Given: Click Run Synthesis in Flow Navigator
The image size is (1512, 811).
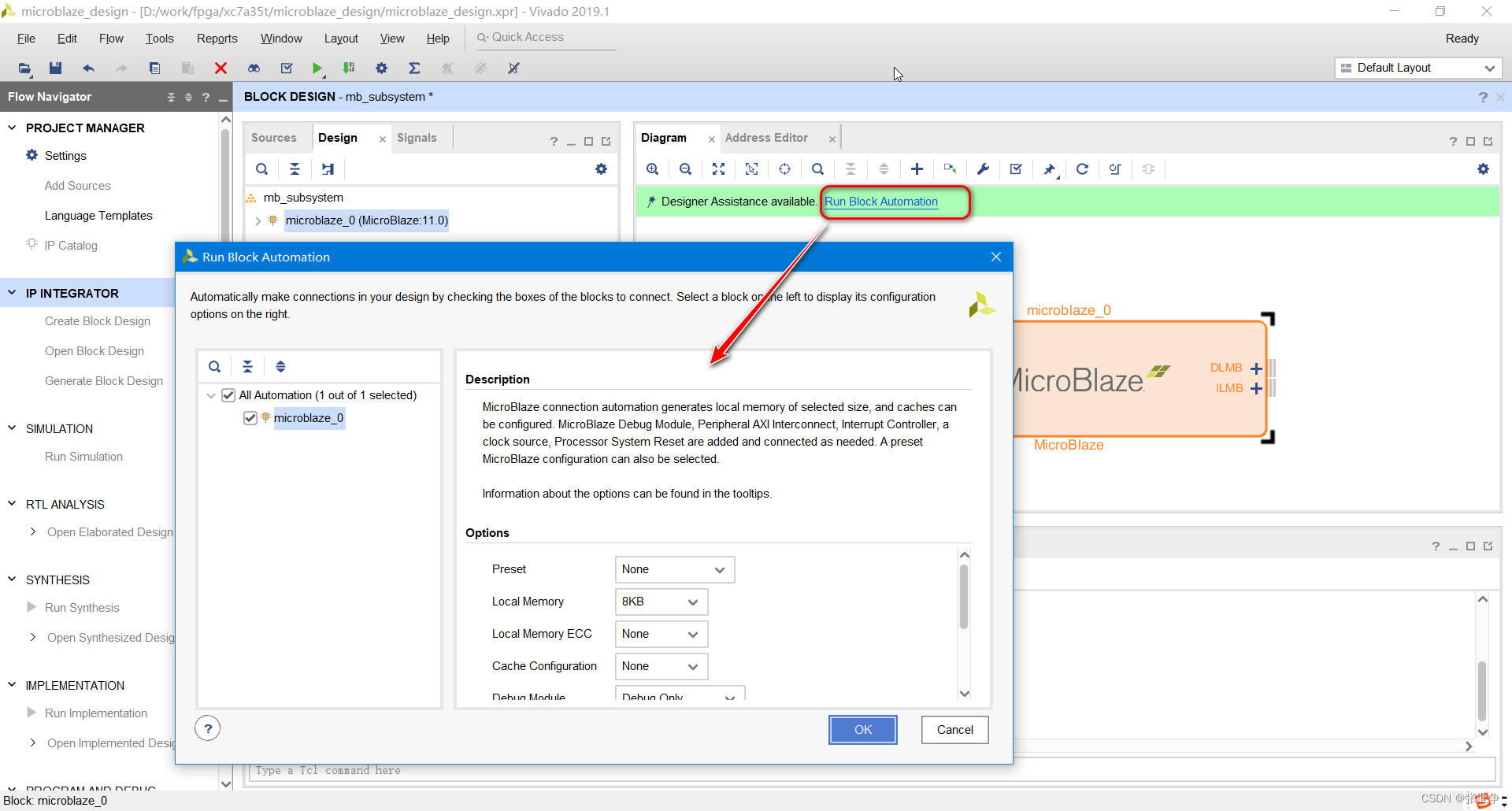Looking at the screenshot, I should coord(82,608).
